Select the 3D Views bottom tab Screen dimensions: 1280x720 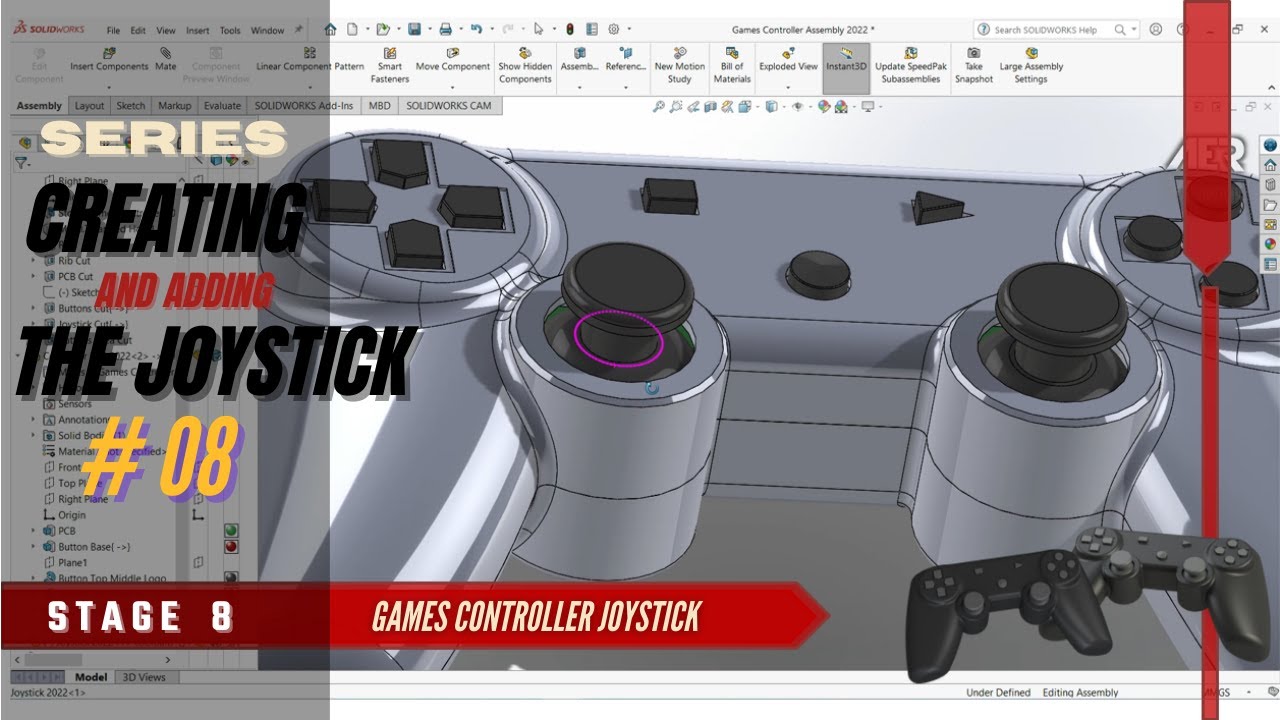(144, 677)
